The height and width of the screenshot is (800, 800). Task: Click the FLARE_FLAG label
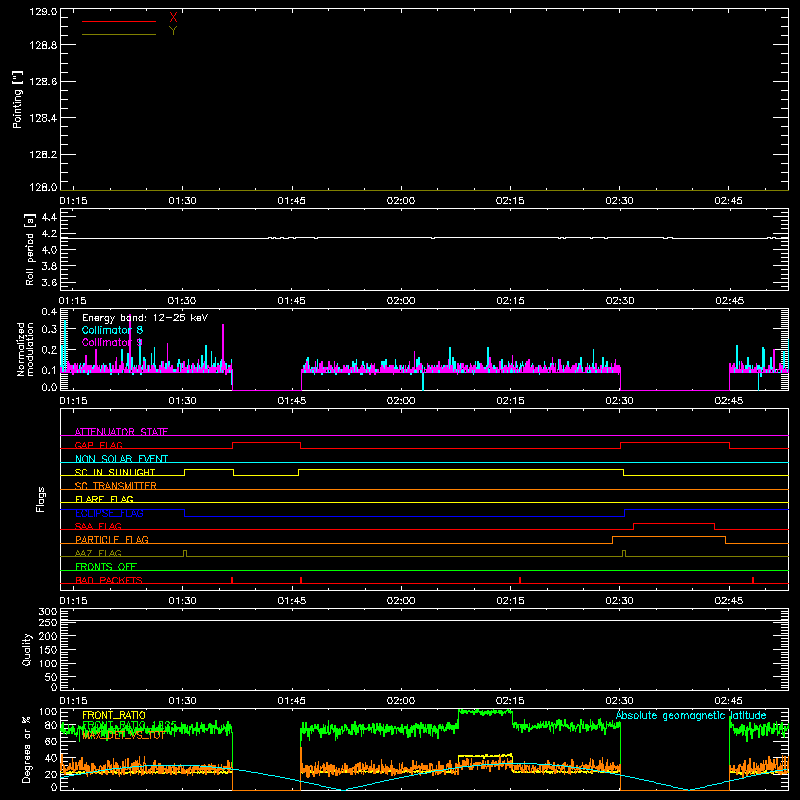104,499
